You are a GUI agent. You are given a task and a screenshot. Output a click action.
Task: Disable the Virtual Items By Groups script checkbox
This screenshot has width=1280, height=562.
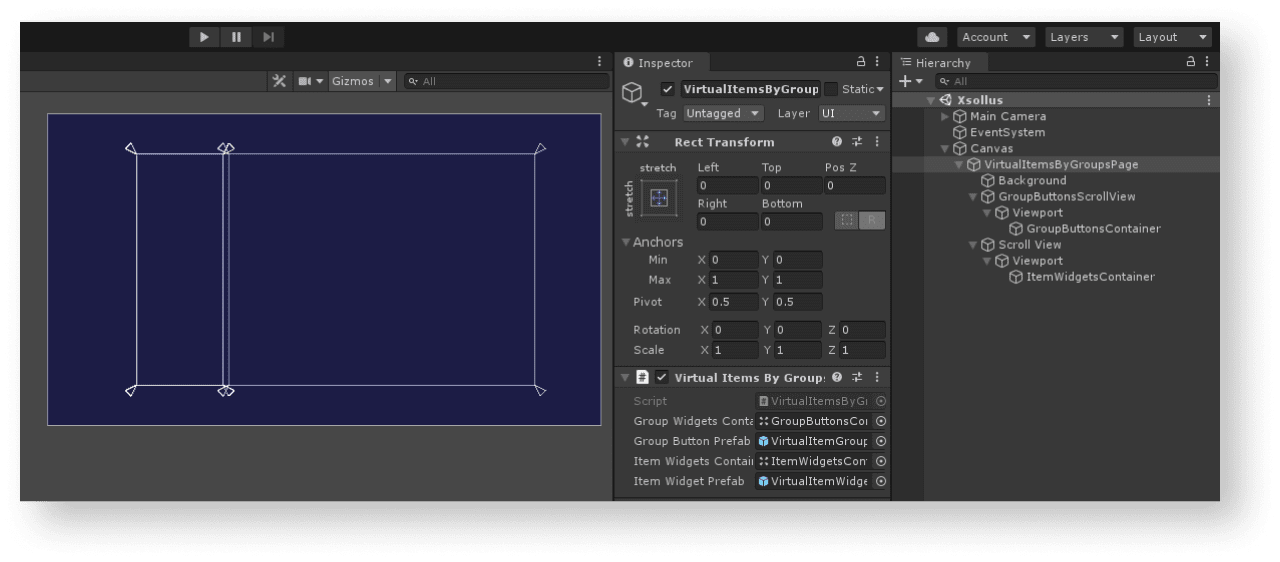coord(661,377)
